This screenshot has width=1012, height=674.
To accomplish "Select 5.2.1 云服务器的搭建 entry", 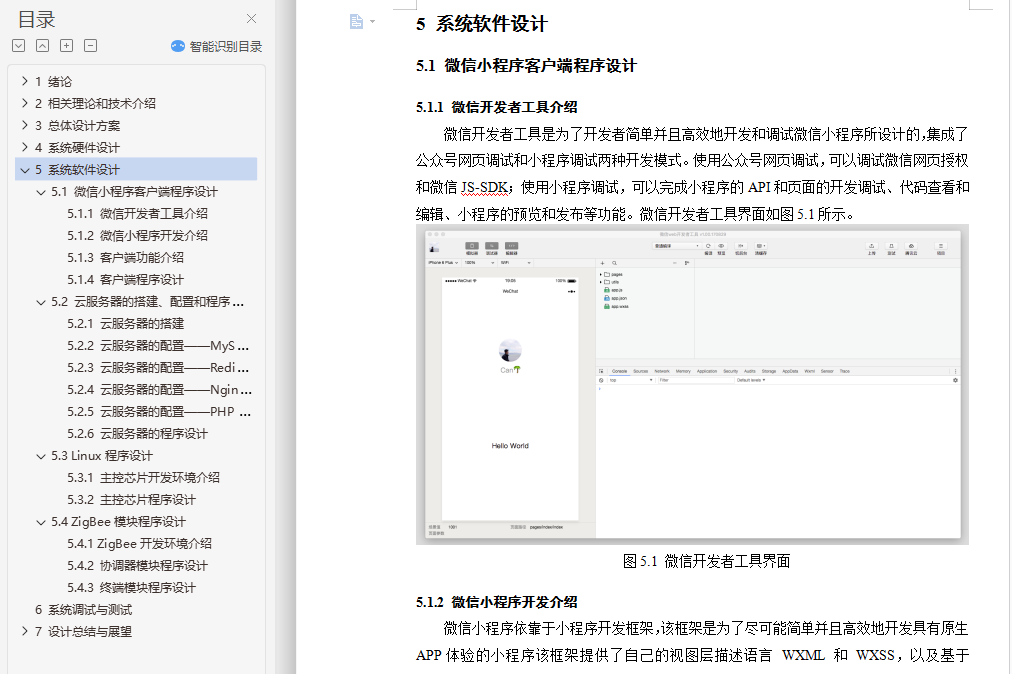I will (x=125, y=323).
